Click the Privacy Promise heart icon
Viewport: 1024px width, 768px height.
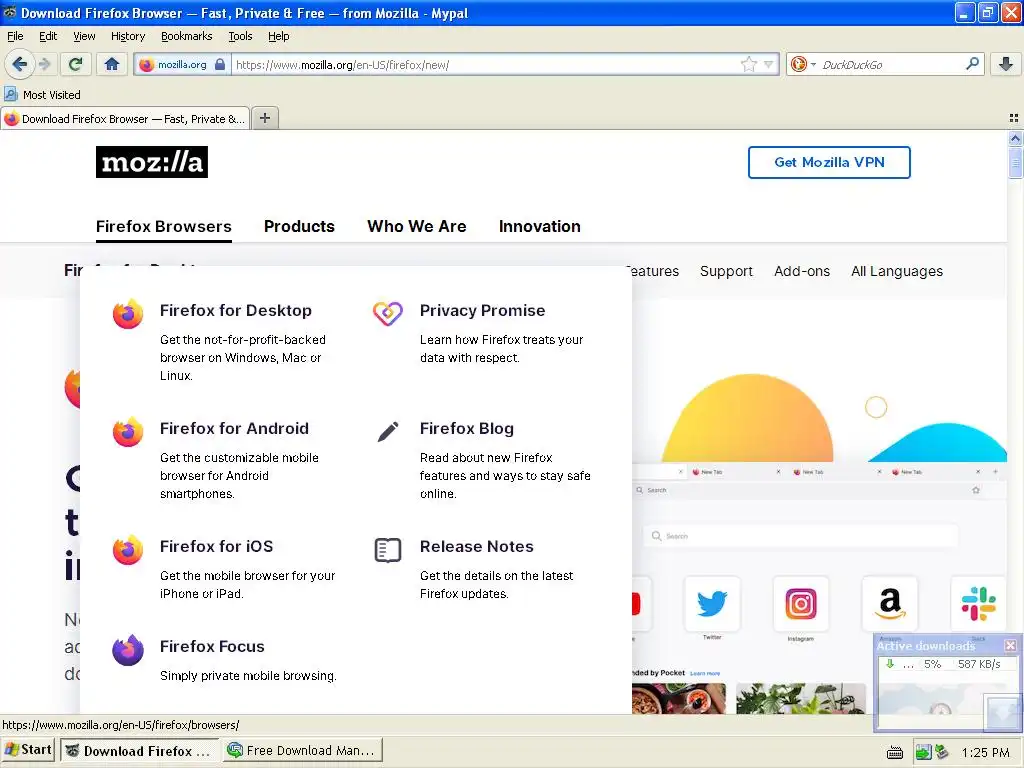[387, 313]
